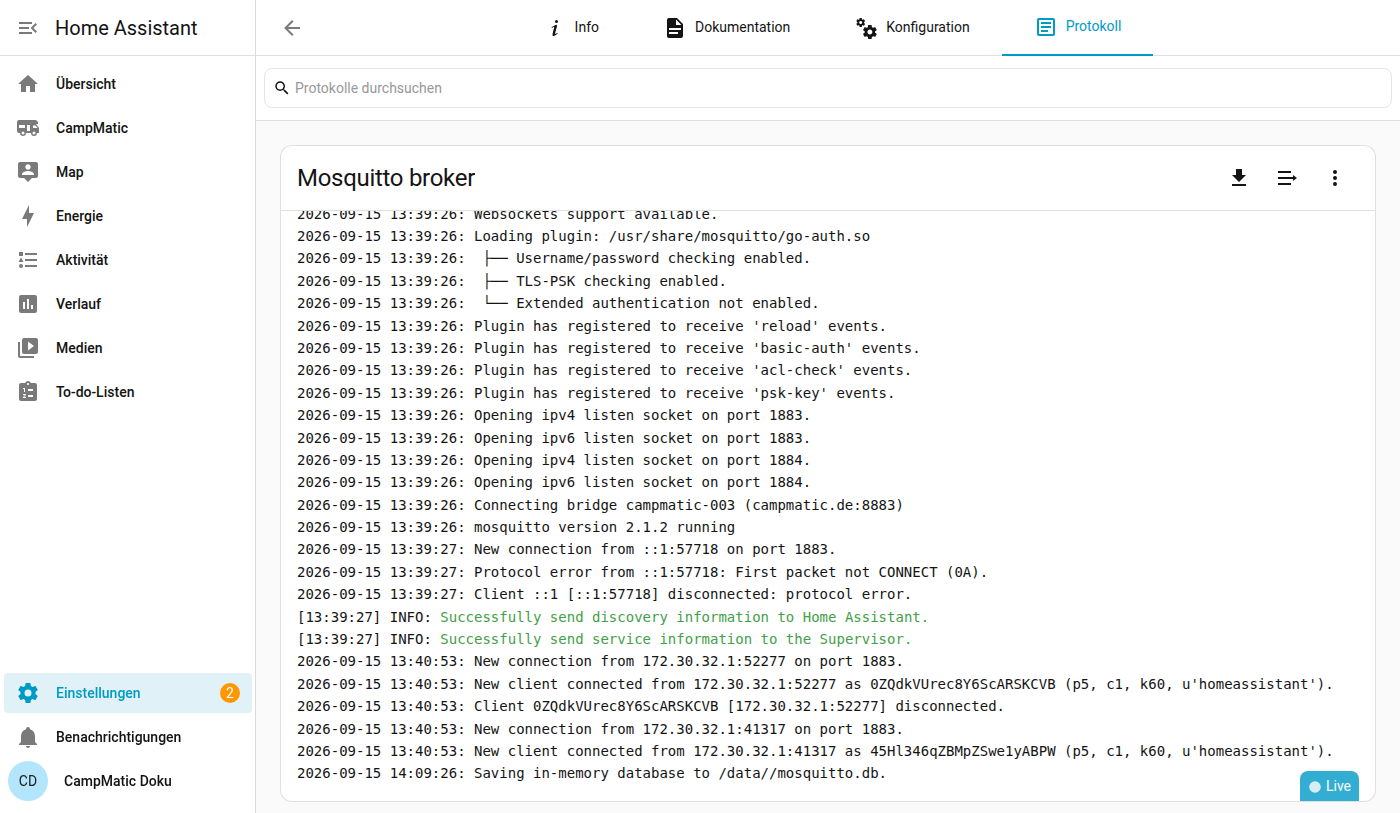Click the Übersicht home icon
This screenshot has height=813, width=1400.
[28, 84]
